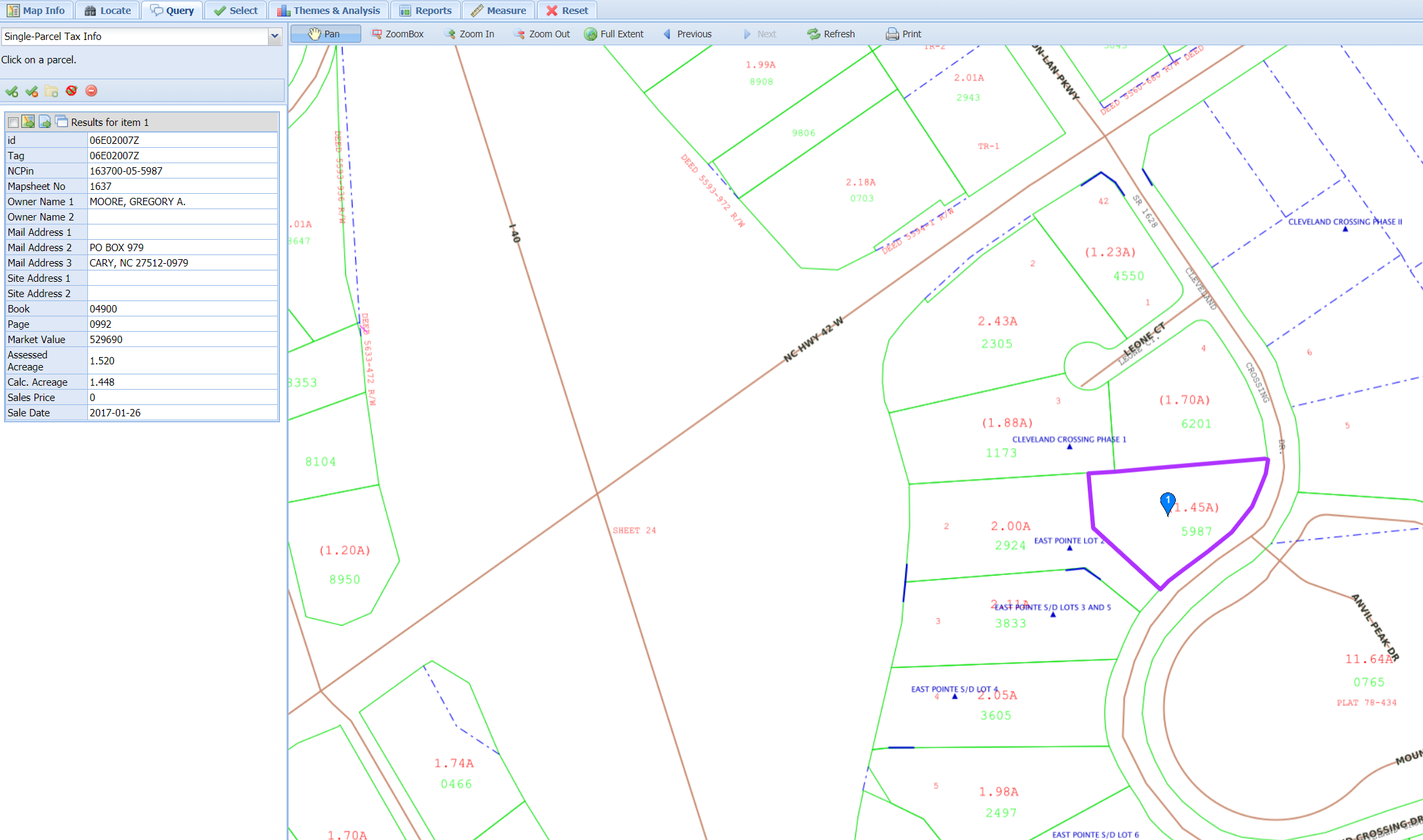Click the green check-plus add selection icon
The height and width of the screenshot is (840, 1423).
point(11,91)
